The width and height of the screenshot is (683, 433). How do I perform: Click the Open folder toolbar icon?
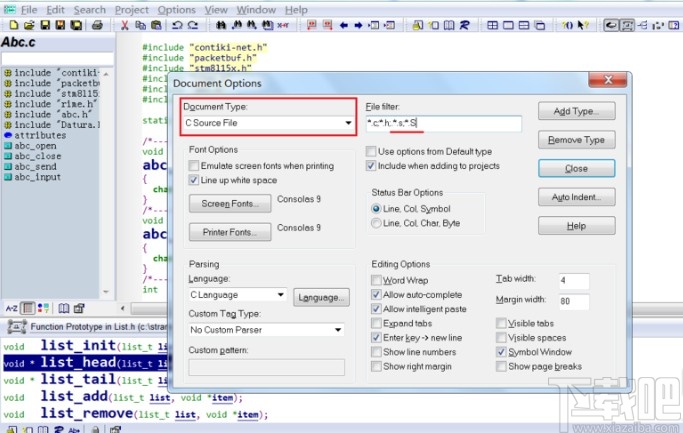pos(29,25)
